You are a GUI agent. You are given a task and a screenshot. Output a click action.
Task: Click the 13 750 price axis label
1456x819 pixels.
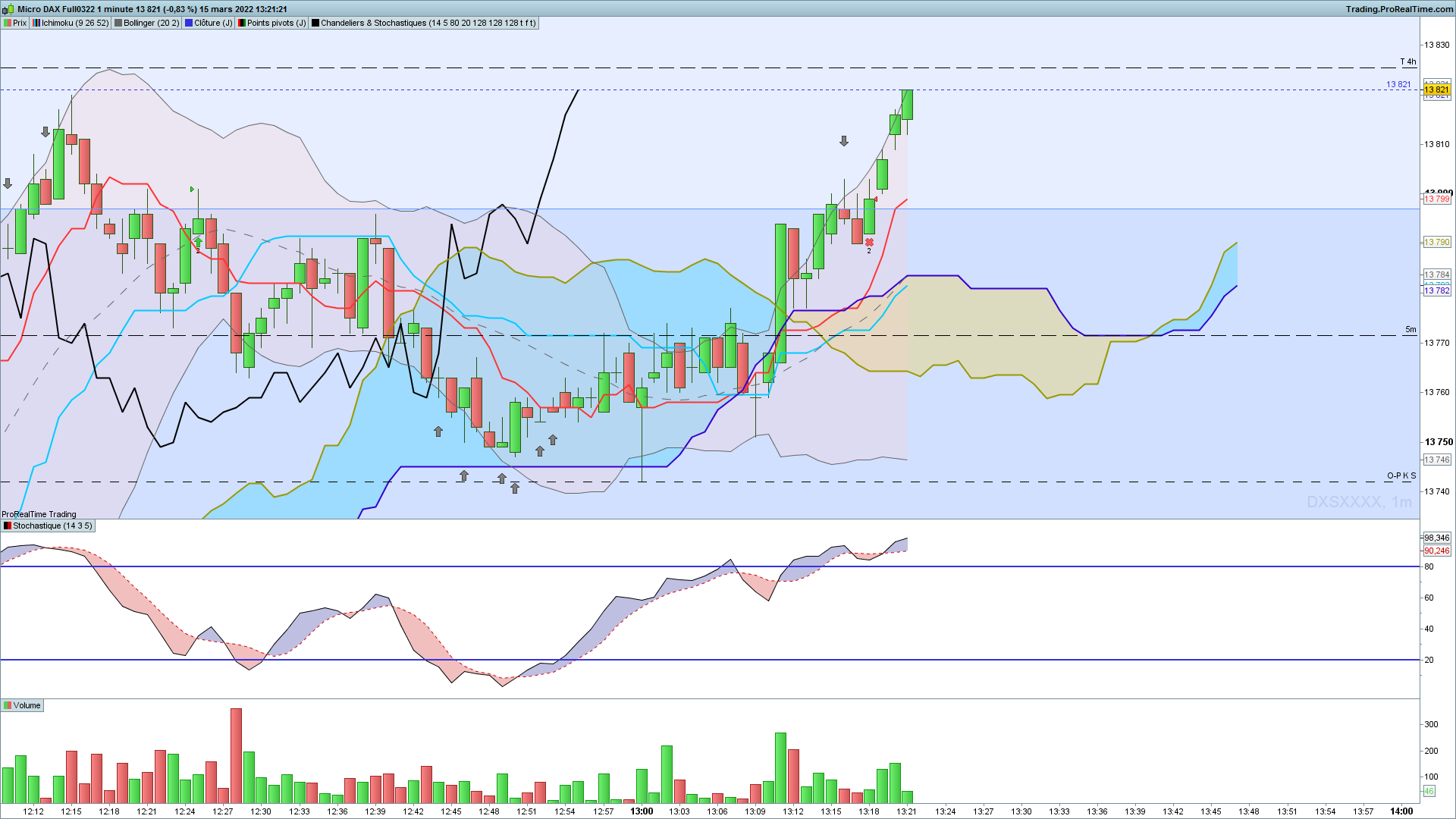[x=1439, y=442]
